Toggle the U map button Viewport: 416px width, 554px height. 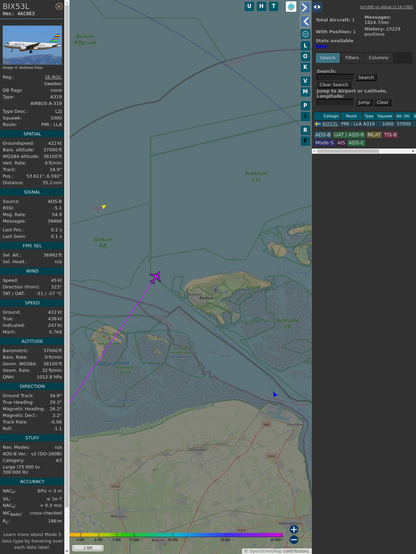(249, 6)
